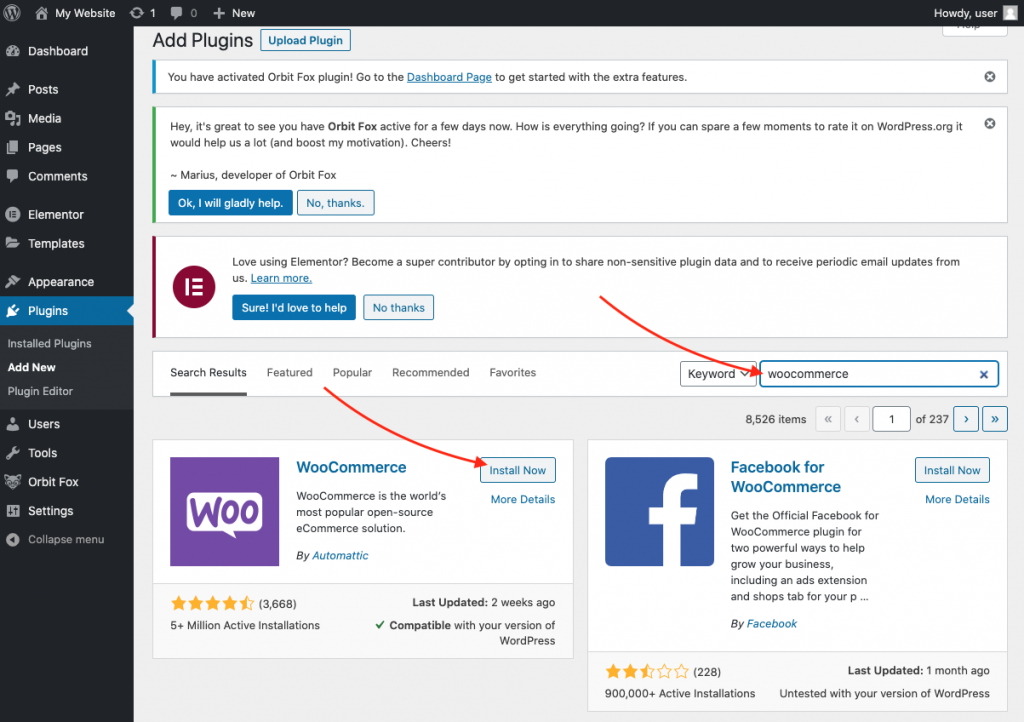Image resolution: width=1024 pixels, height=722 pixels.
Task: Dismiss the Orbit Fox activated notice
Action: point(990,76)
